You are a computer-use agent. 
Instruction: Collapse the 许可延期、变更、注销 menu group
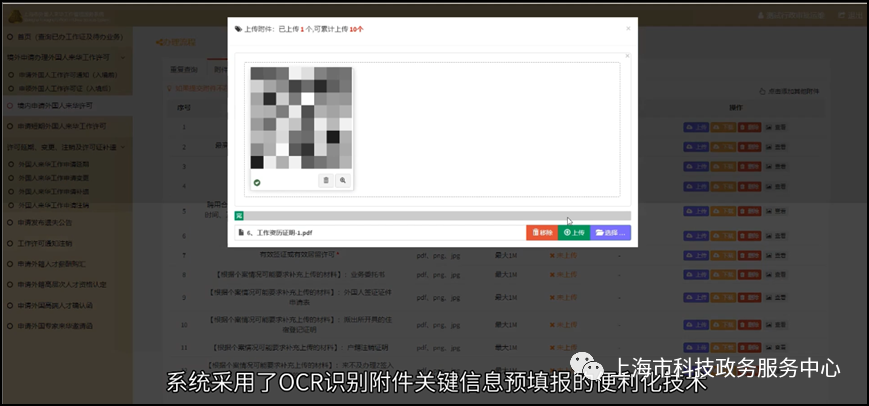point(66,147)
